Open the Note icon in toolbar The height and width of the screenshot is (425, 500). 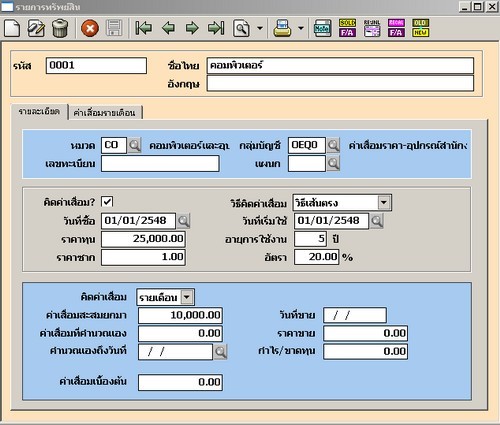click(323, 28)
